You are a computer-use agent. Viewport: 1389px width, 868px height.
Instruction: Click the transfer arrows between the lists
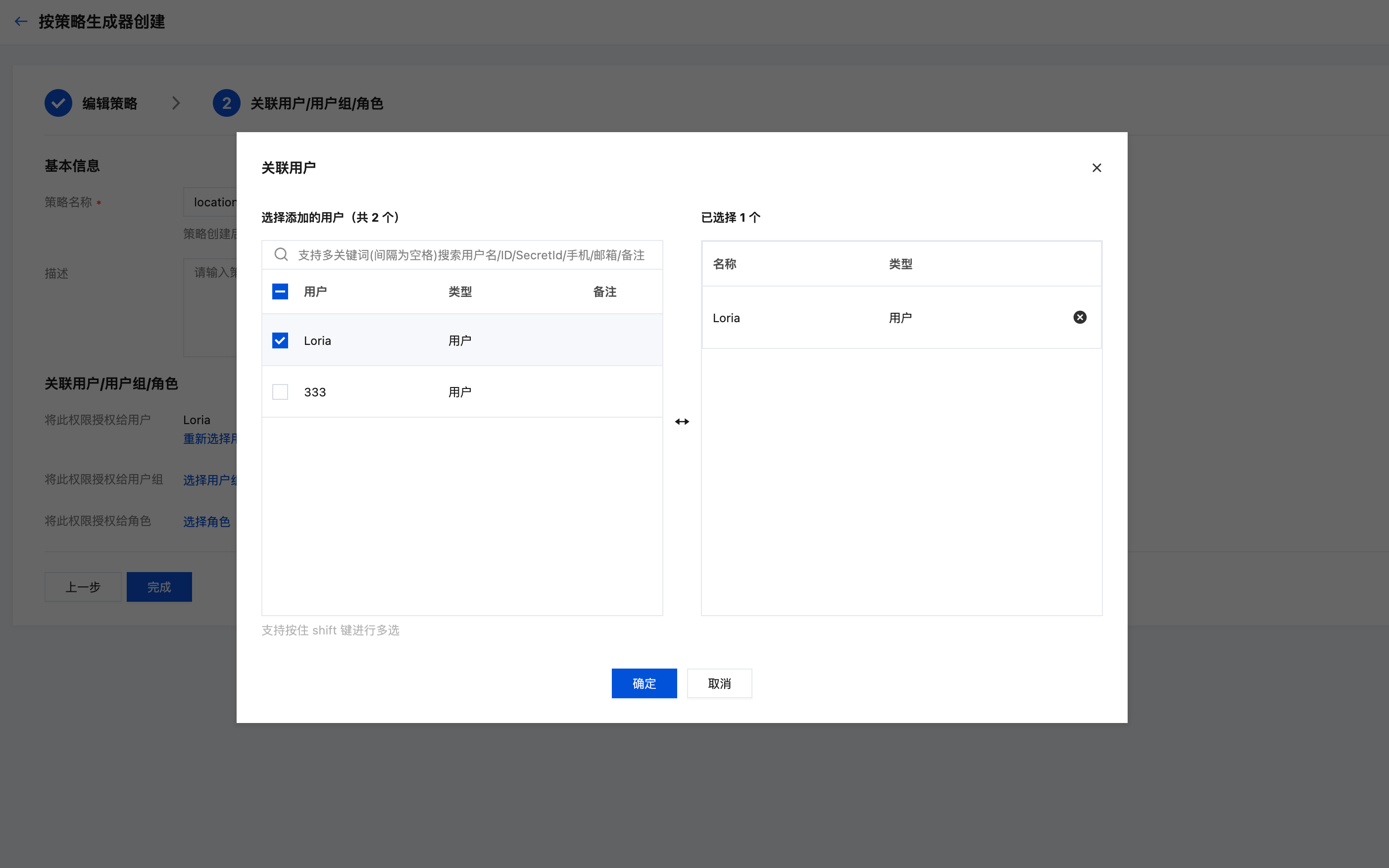(x=682, y=422)
